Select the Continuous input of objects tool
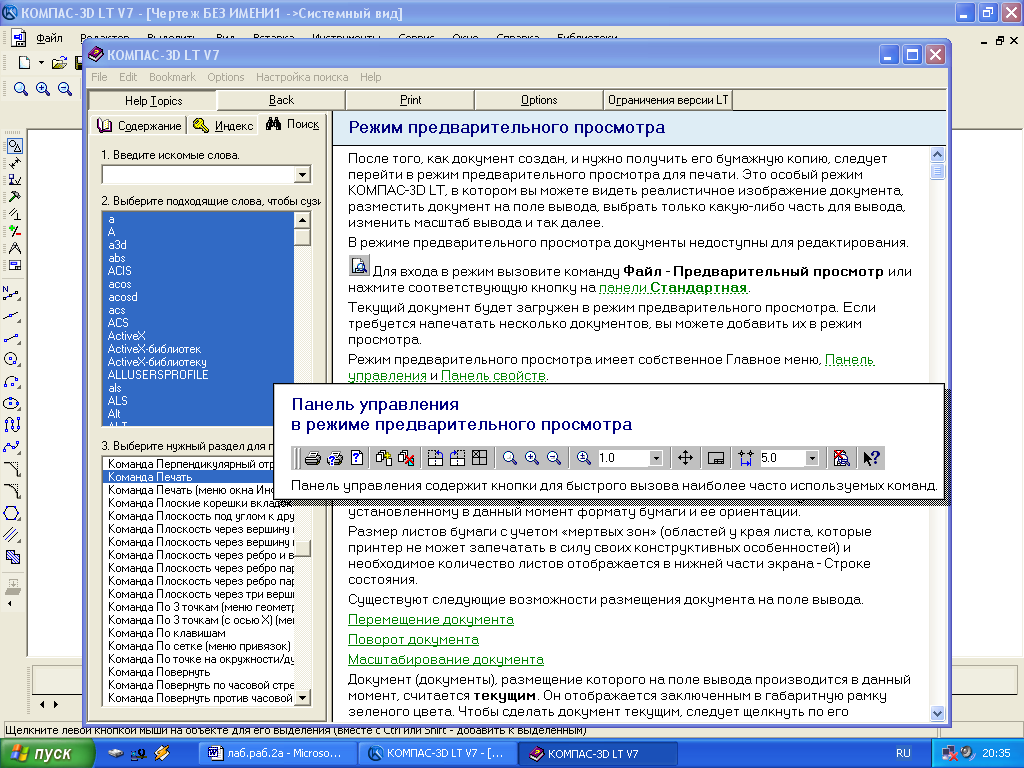The height and width of the screenshot is (768, 1024). [12, 425]
